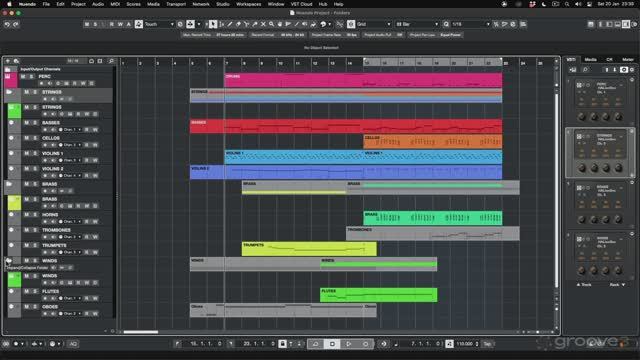
Task: Click the horizontal scrollbar thumb below timeline
Action: [x=140, y=332]
